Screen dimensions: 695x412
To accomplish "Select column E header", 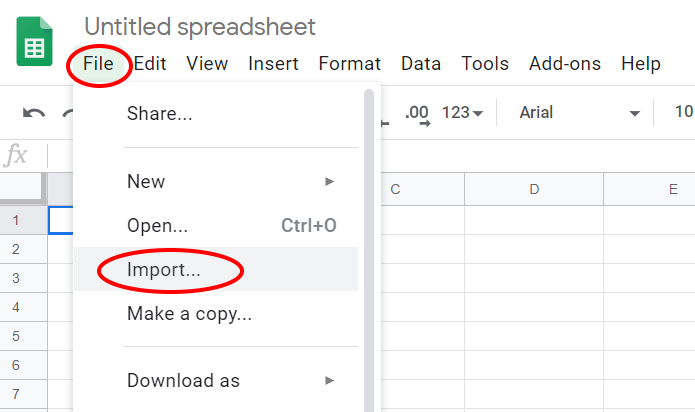I will [x=650, y=189].
